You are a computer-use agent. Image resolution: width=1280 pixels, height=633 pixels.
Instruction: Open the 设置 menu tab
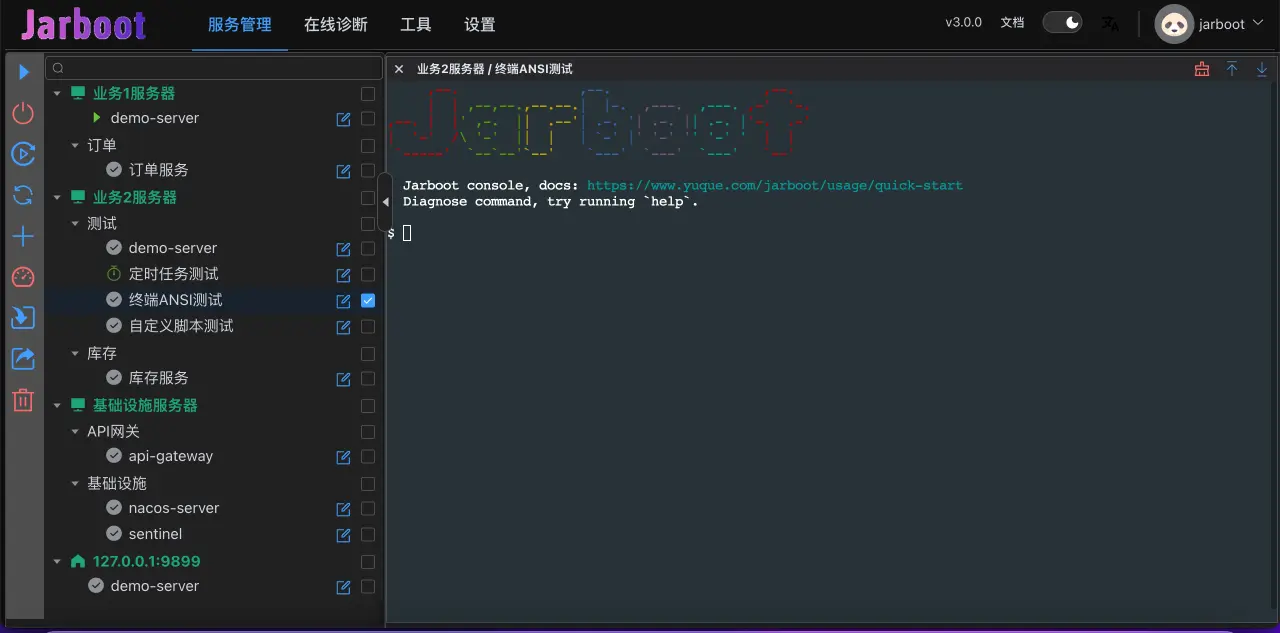pos(480,25)
